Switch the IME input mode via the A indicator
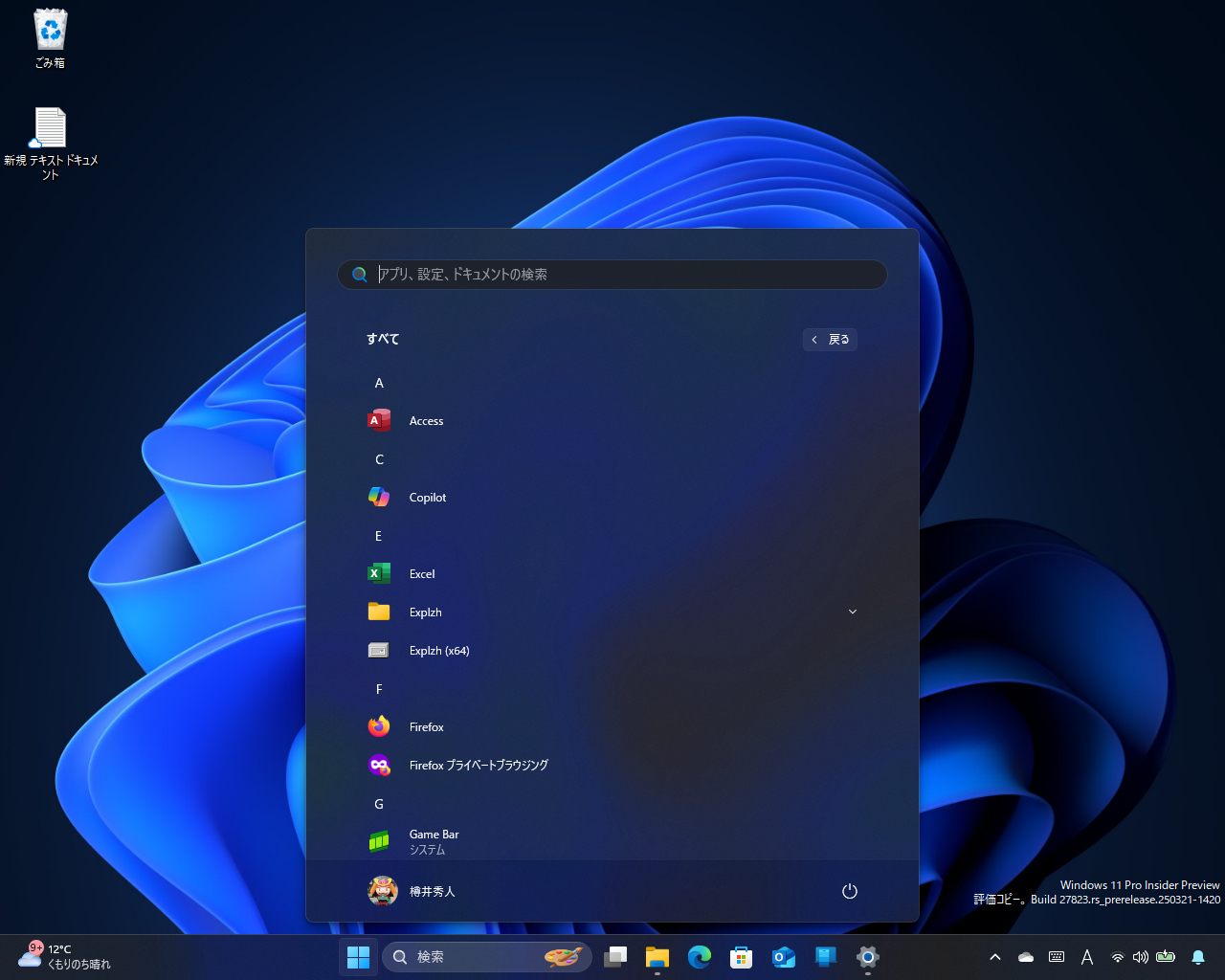The width and height of the screenshot is (1225, 980). pos(1087,957)
